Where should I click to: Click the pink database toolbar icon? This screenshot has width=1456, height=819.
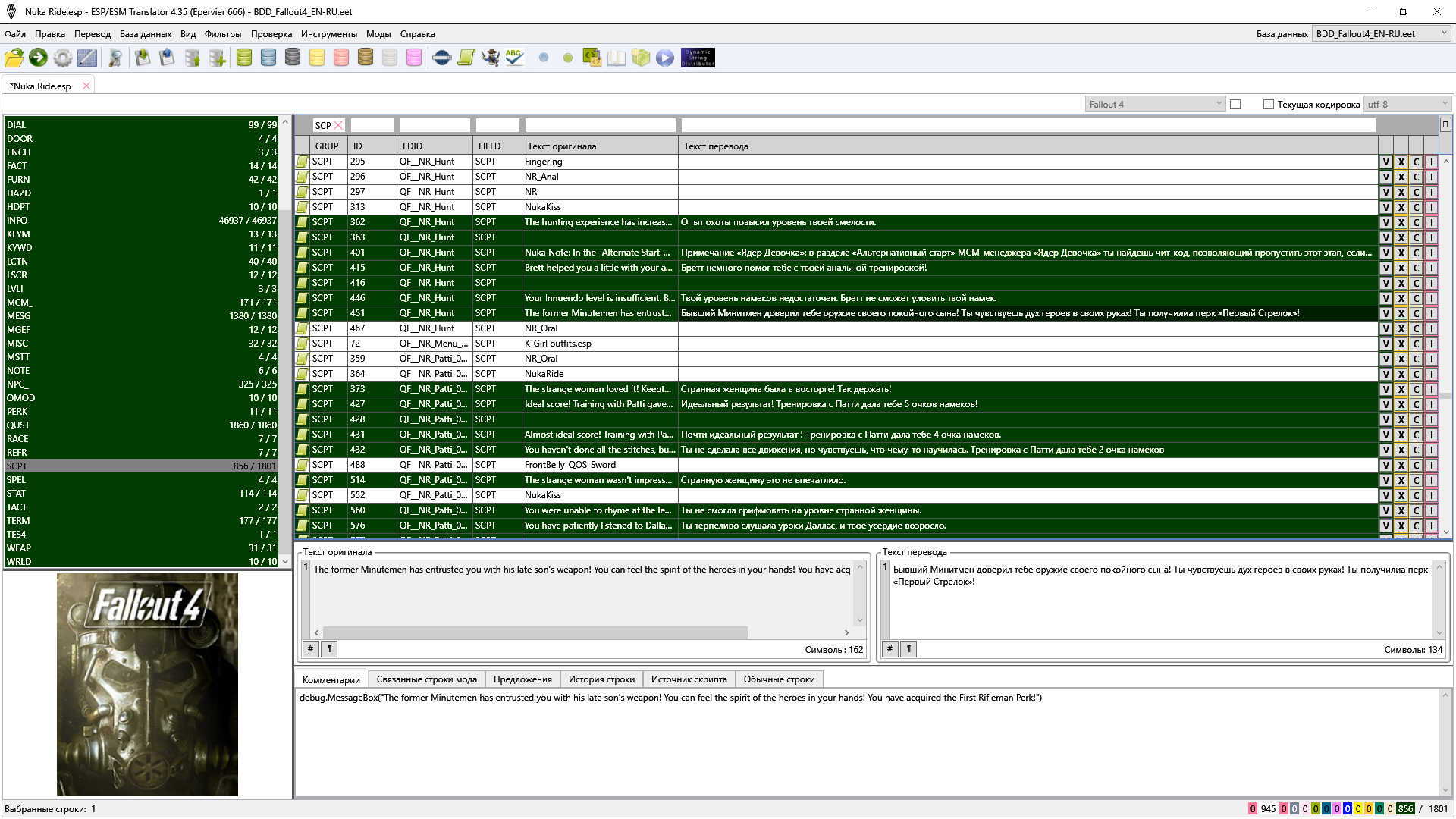414,58
